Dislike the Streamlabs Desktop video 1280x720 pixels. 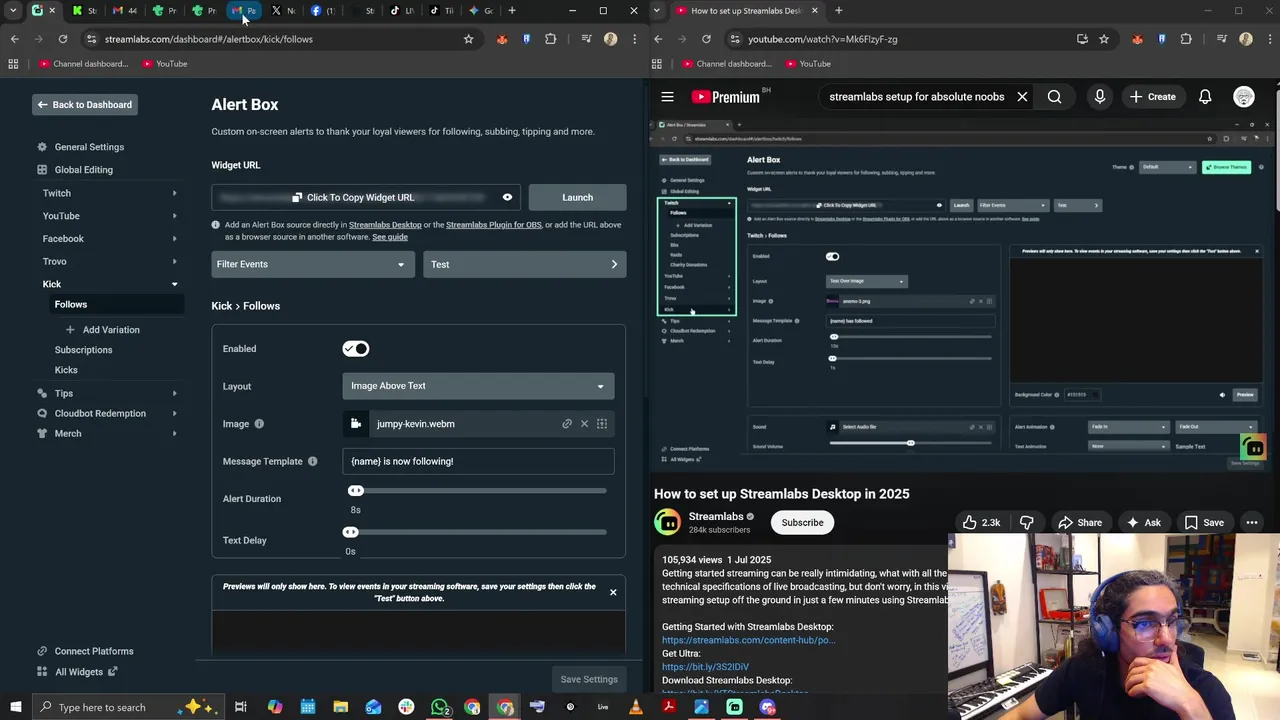(x=1026, y=523)
